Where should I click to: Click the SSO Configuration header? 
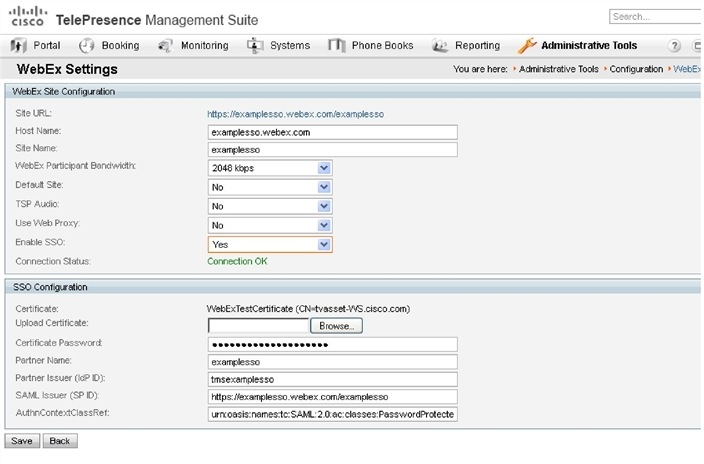pyautogui.click(x=50, y=287)
